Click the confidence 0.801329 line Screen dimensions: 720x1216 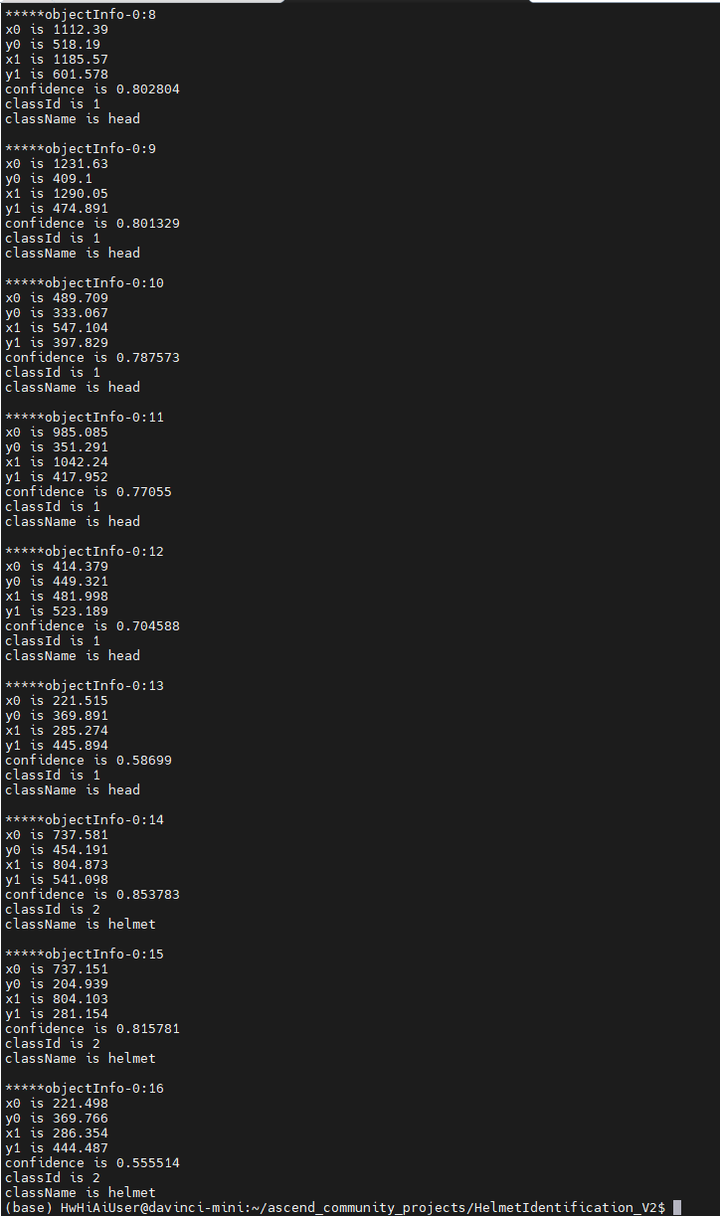tap(92, 223)
